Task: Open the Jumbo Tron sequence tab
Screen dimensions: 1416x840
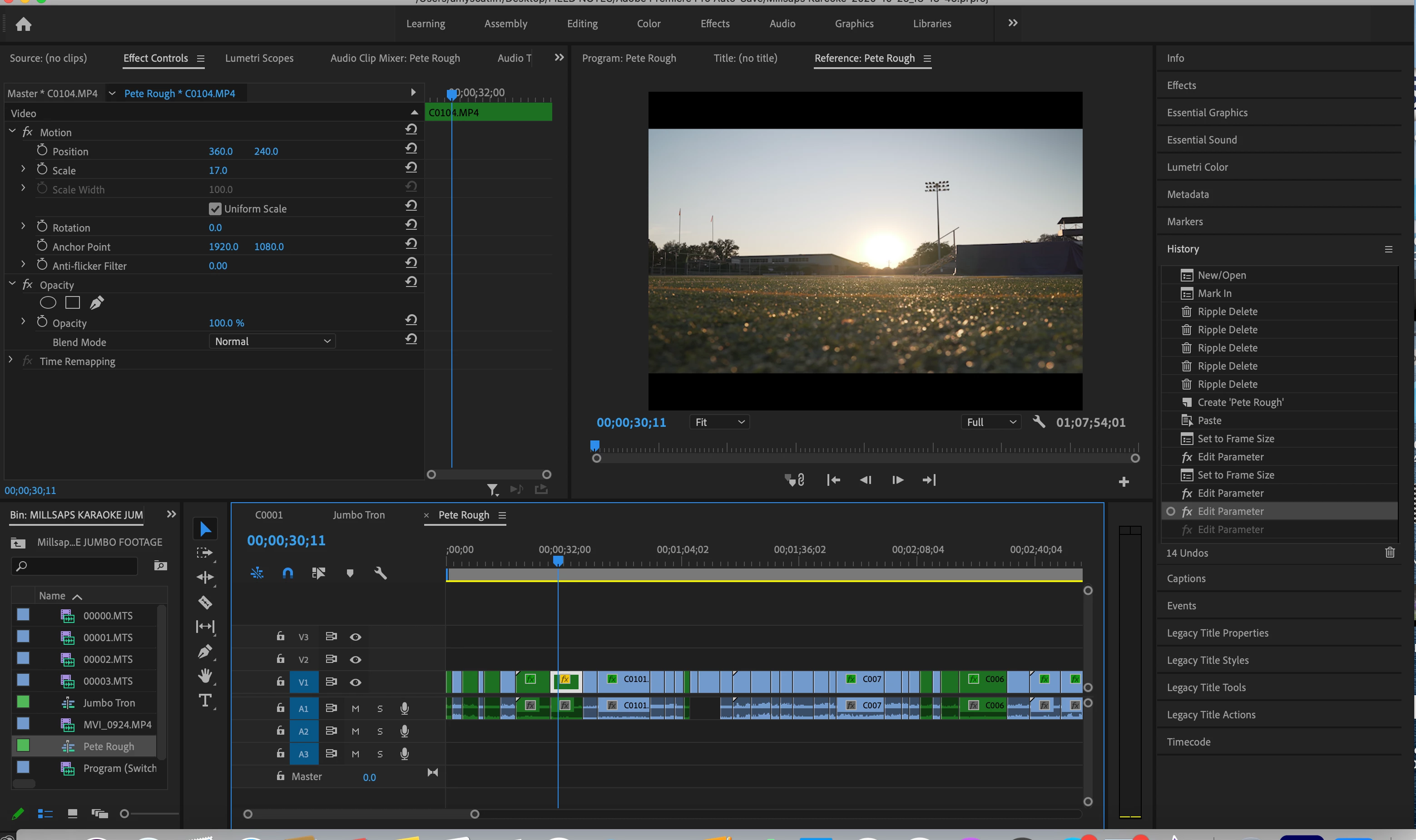Action: 358,515
